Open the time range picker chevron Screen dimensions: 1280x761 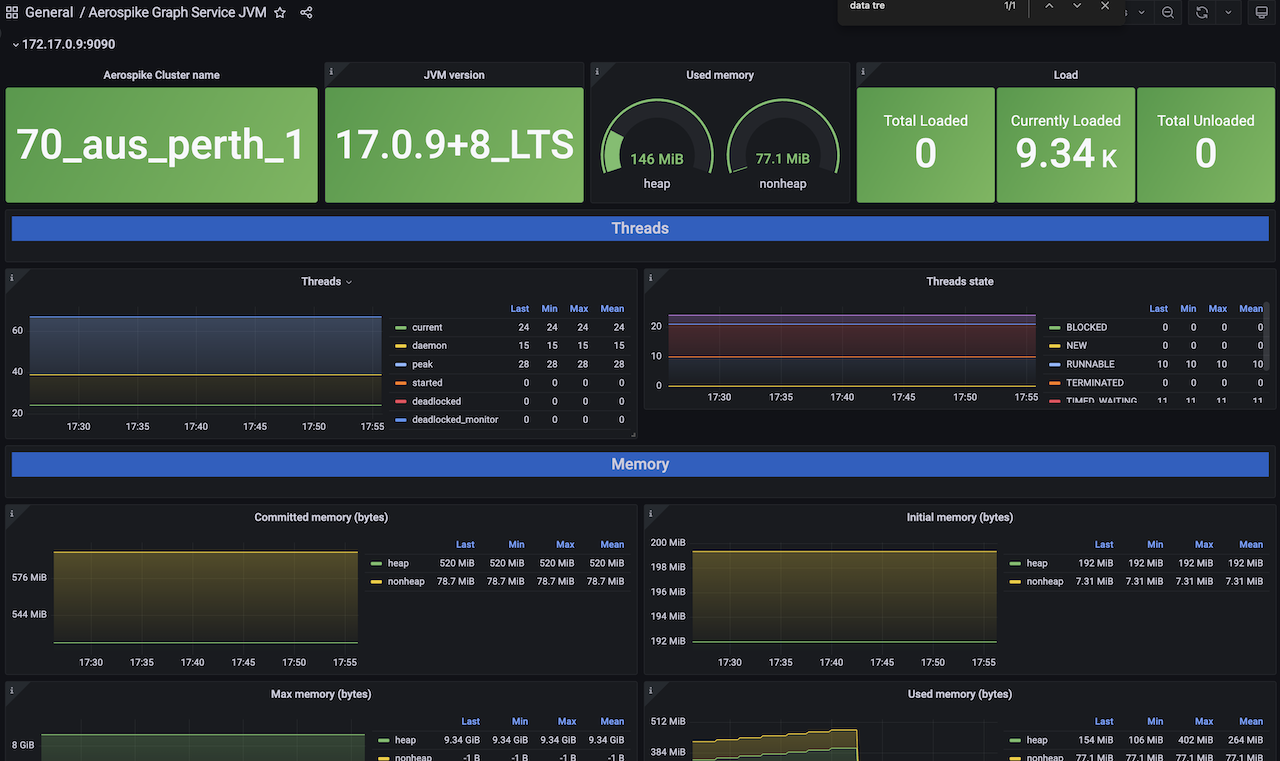(1141, 13)
